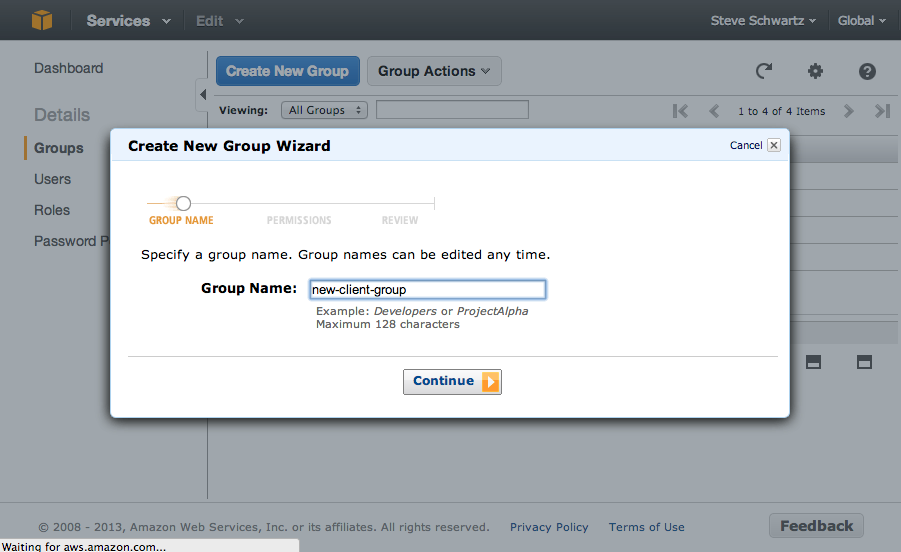Click the '1 to 4 of 4 Items' text
The width and height of the screenshot is (901, 552).
pyautogui.click(x=781, y=111)
